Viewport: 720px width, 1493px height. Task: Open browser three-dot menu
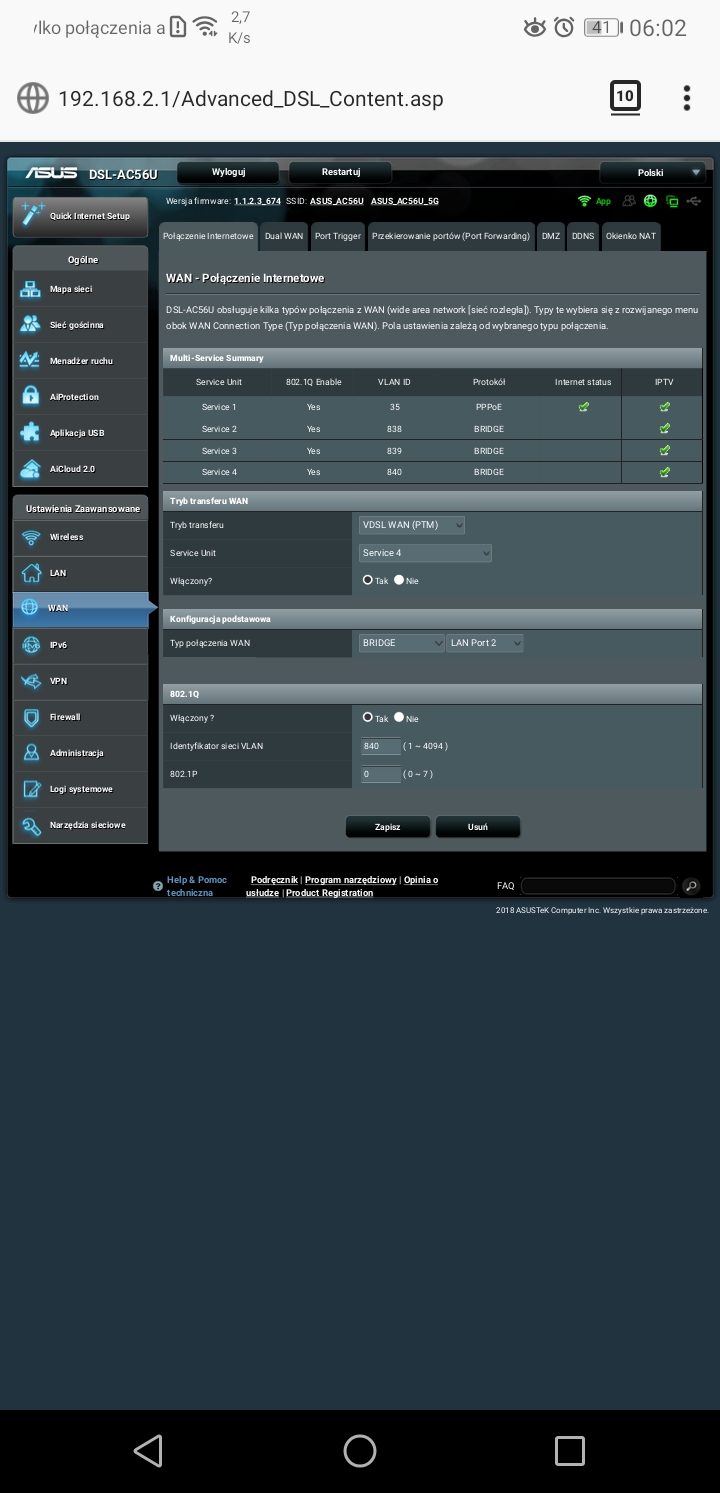(x=686, y=98)
